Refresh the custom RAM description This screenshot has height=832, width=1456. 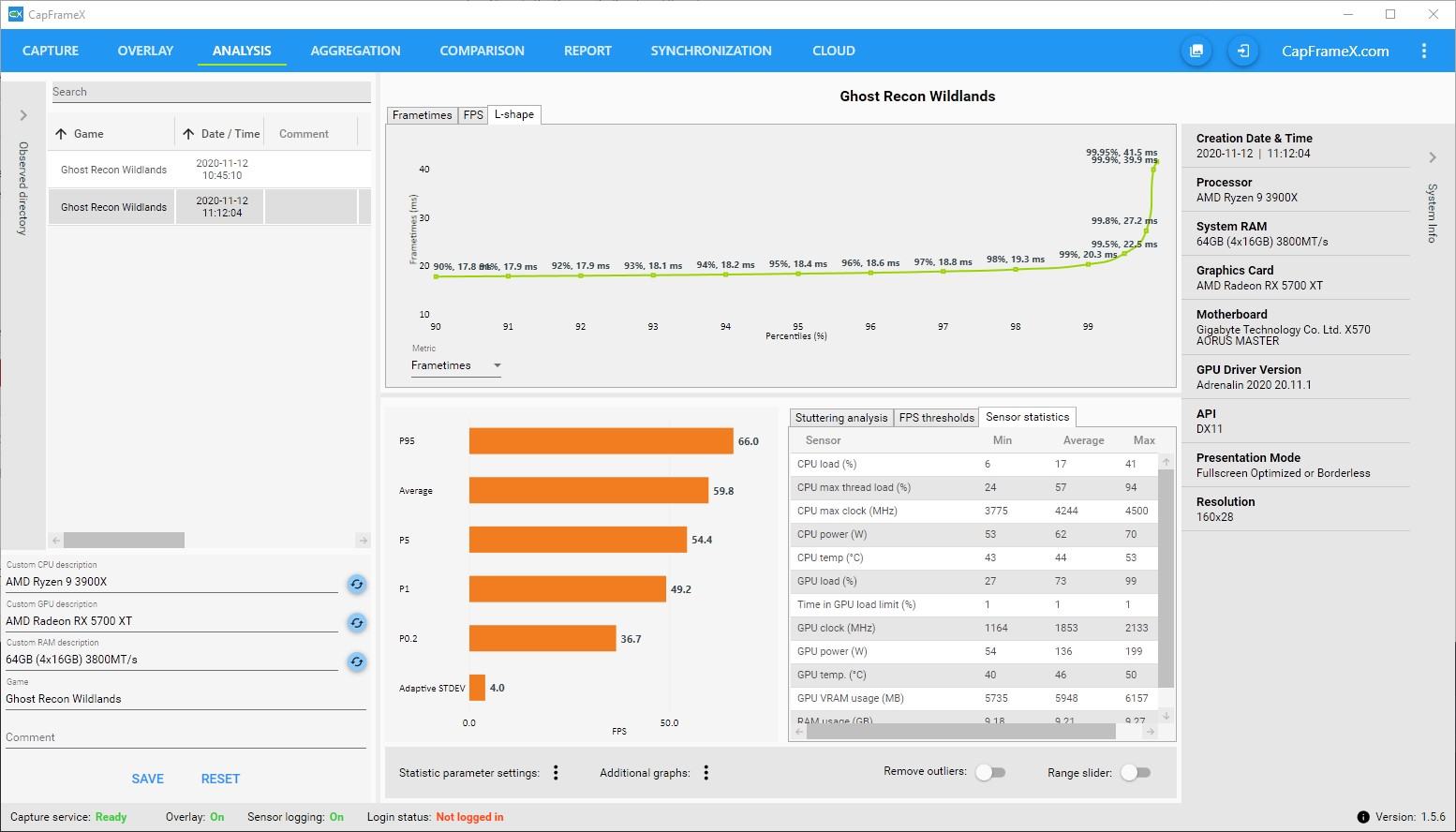coord(357,661)
